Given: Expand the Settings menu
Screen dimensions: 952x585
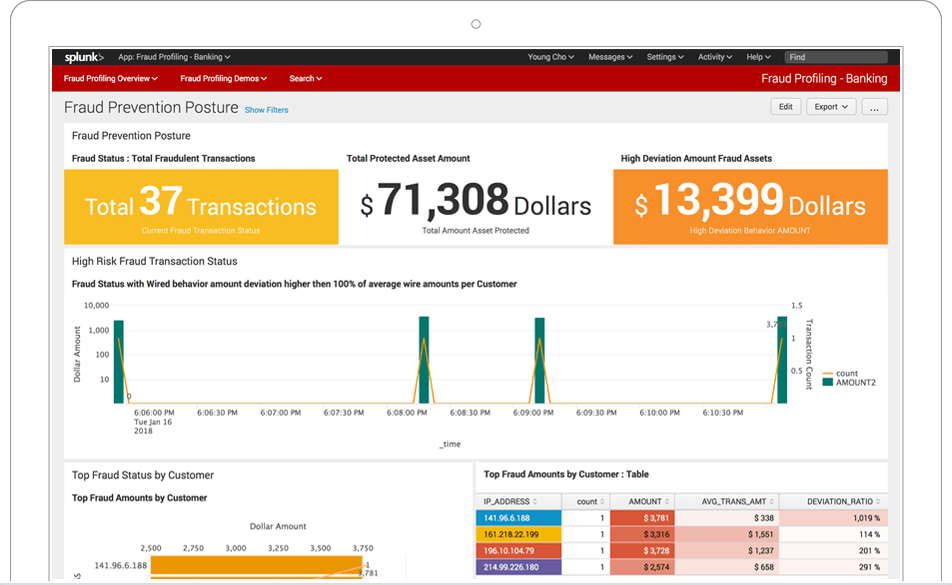Looking at the screenshot, I should [664, 57].
